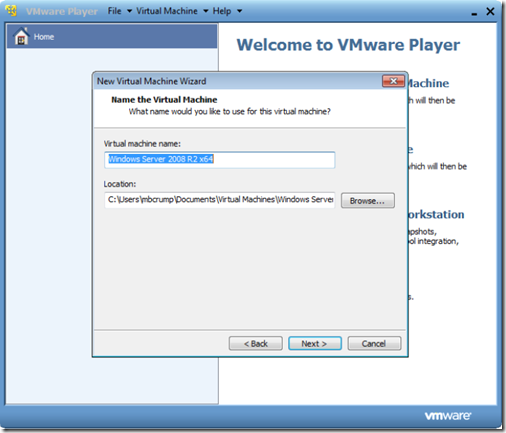
Task: Expand the Virtual Machine menu dropdown arrow
Action: point(206,11)
